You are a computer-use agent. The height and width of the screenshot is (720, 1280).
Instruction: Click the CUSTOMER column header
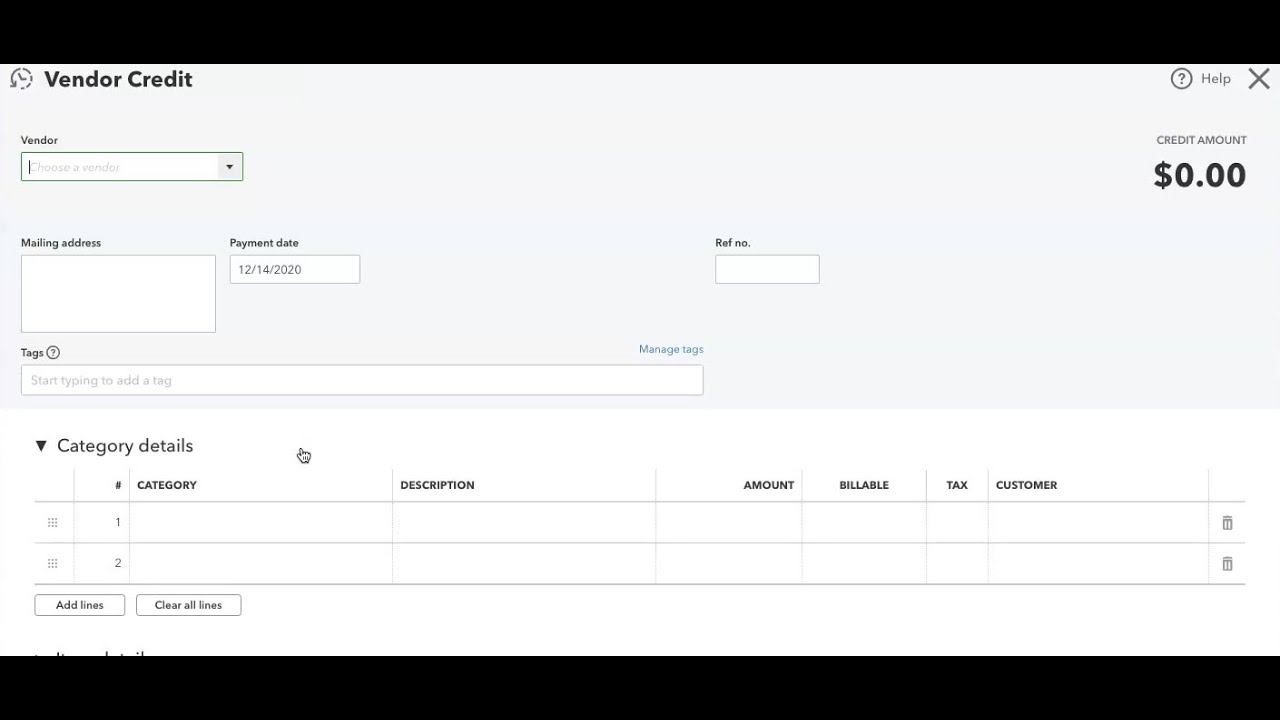click(x=1026, y=485)
